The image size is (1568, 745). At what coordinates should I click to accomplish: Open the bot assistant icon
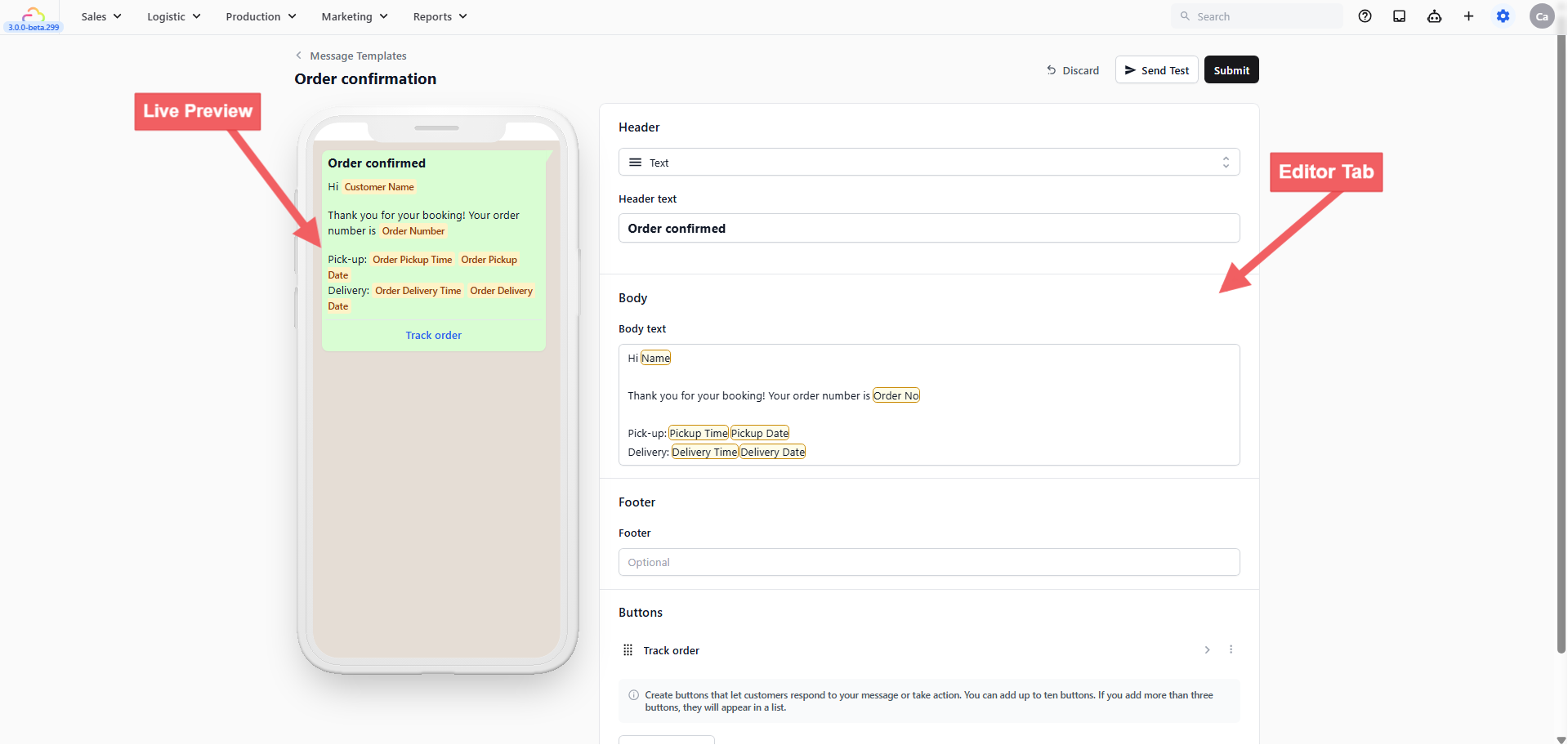coord(1434,16)
